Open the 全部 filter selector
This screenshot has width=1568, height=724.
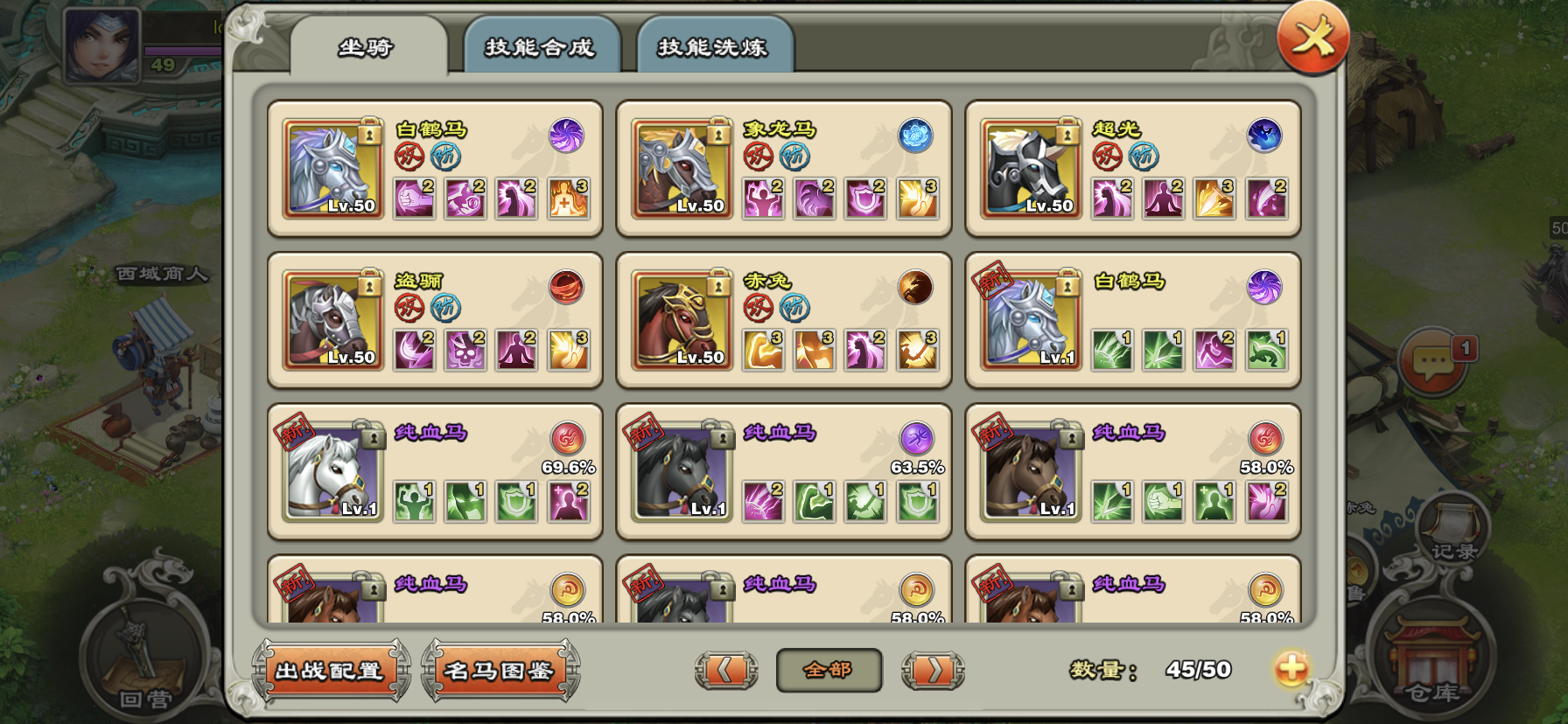(829, 670)
